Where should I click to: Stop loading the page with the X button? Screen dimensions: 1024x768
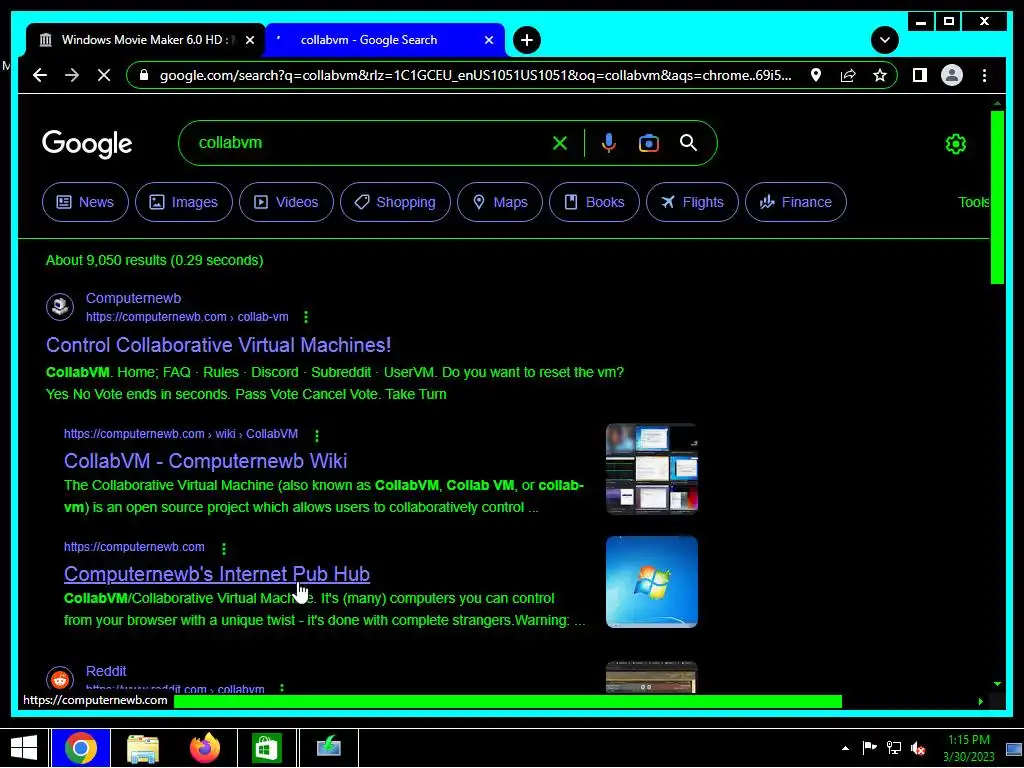(104, 75)
